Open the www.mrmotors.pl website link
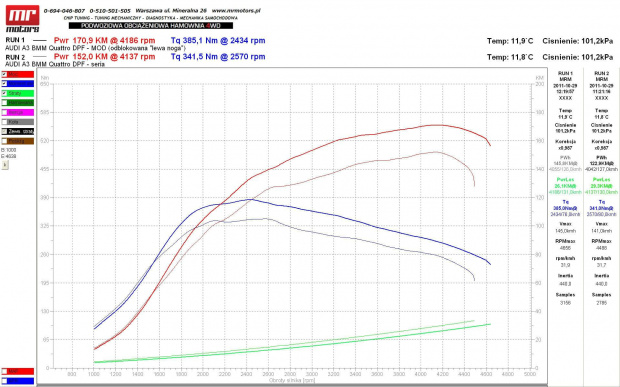Screen dimensions: 620x387 (x=236, y=11)
